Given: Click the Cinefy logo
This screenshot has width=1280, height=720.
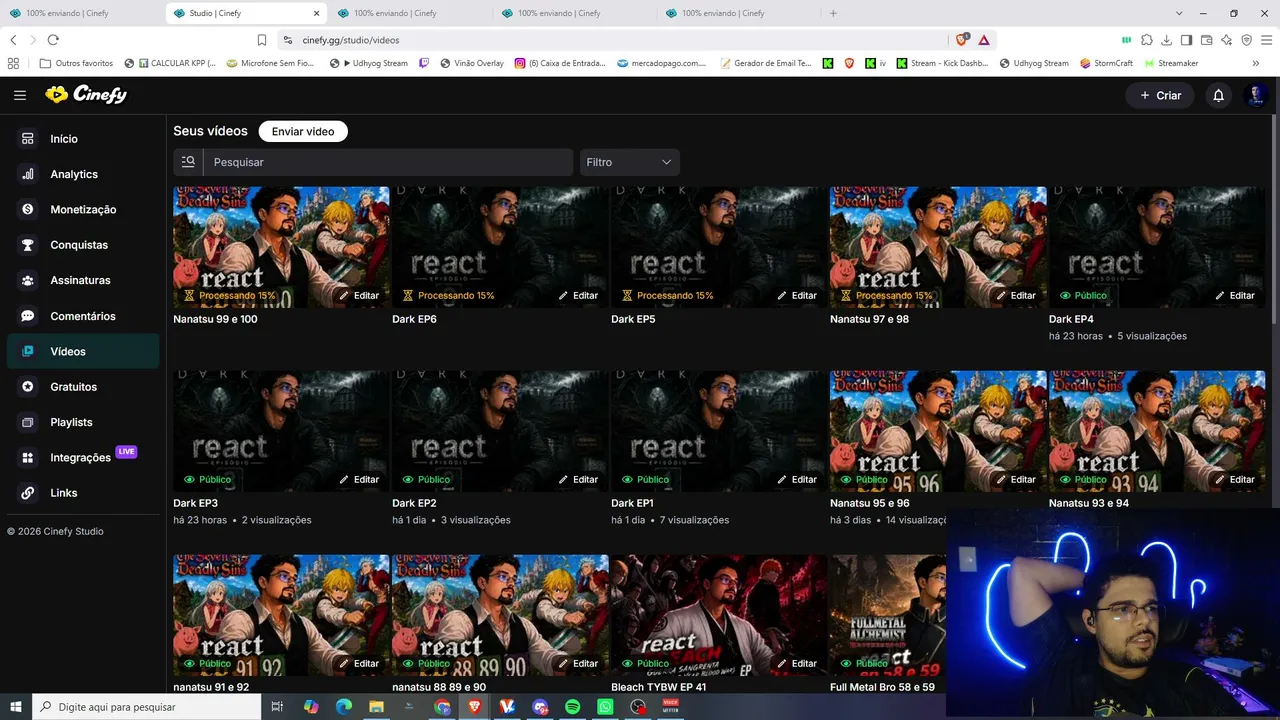Looking at the screenshot, I should (x=86, y=95).
